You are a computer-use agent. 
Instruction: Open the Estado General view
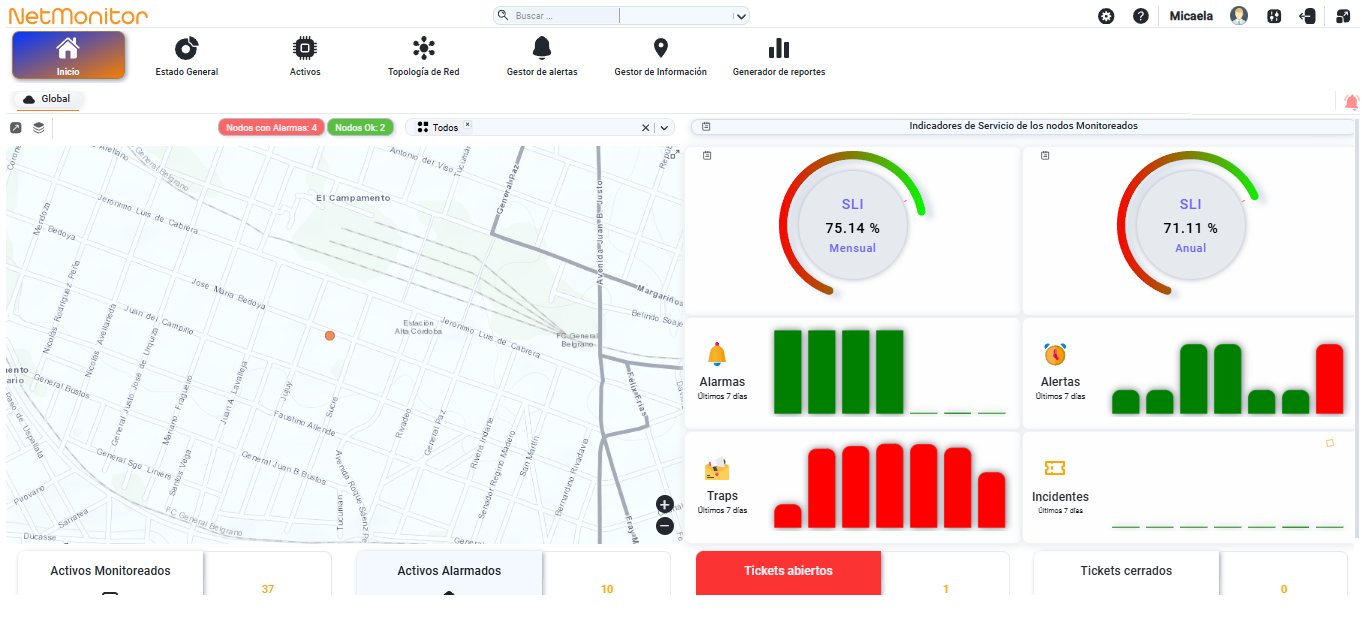point(187,56)
